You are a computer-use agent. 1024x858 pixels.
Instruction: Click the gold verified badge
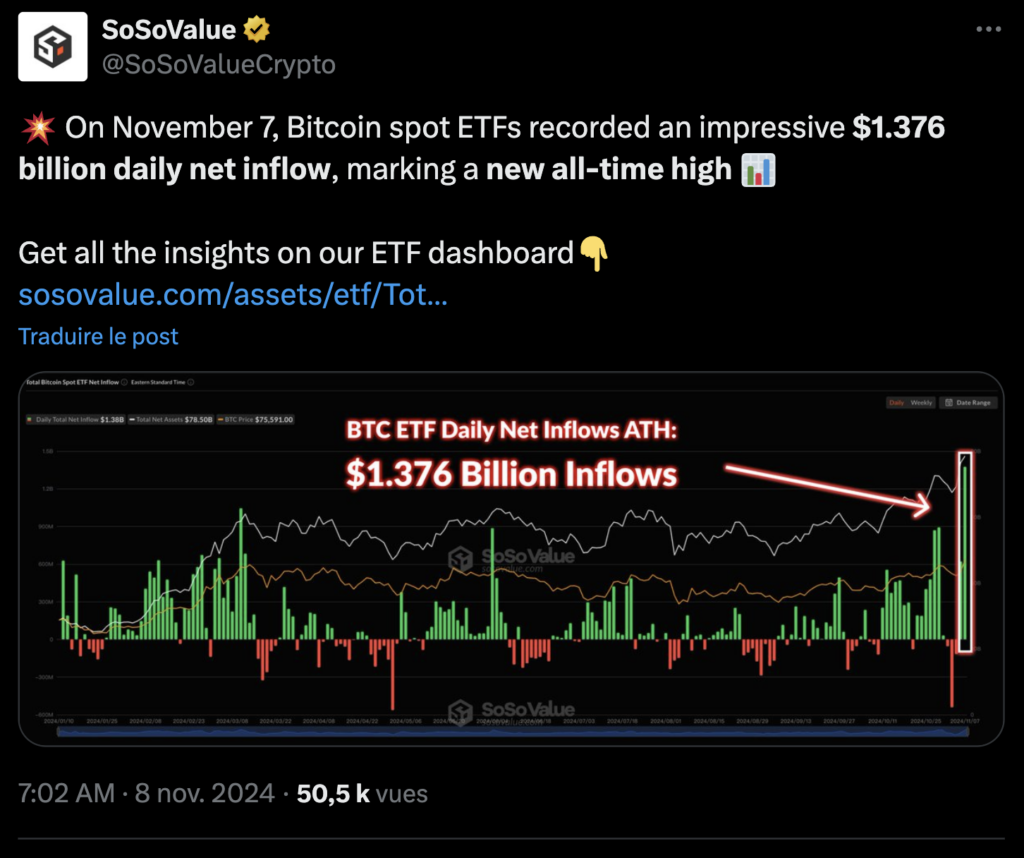pos(257,31)
